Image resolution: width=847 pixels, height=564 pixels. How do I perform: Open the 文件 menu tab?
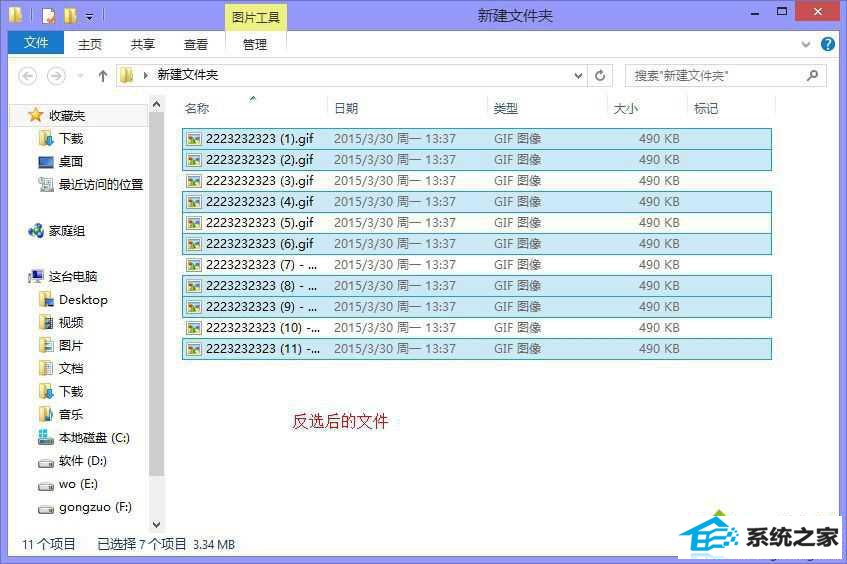click(36, 43)
